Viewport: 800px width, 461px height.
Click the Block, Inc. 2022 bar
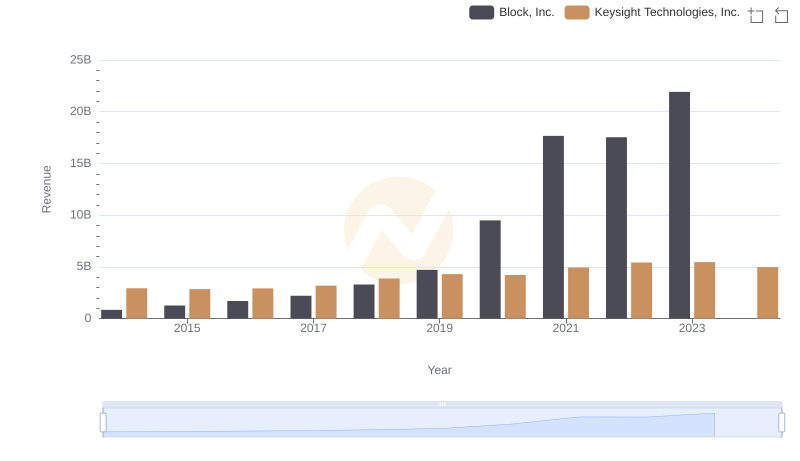(x=616, y=227)
